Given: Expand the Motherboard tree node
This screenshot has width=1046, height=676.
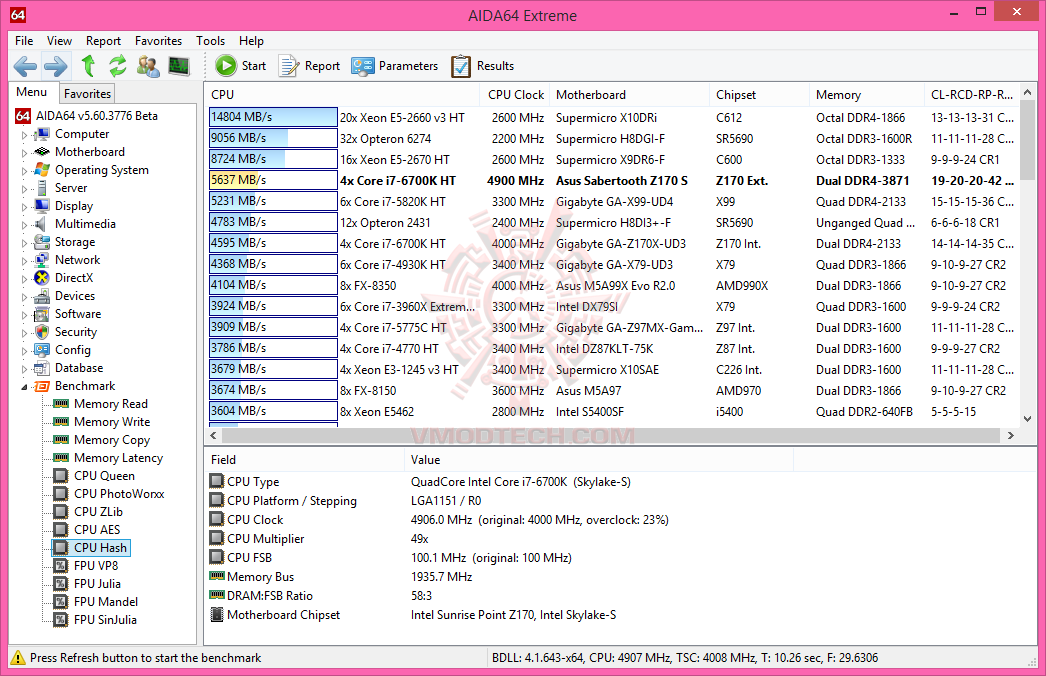Looking at the screenshot, I should click(x=25, y=153).
